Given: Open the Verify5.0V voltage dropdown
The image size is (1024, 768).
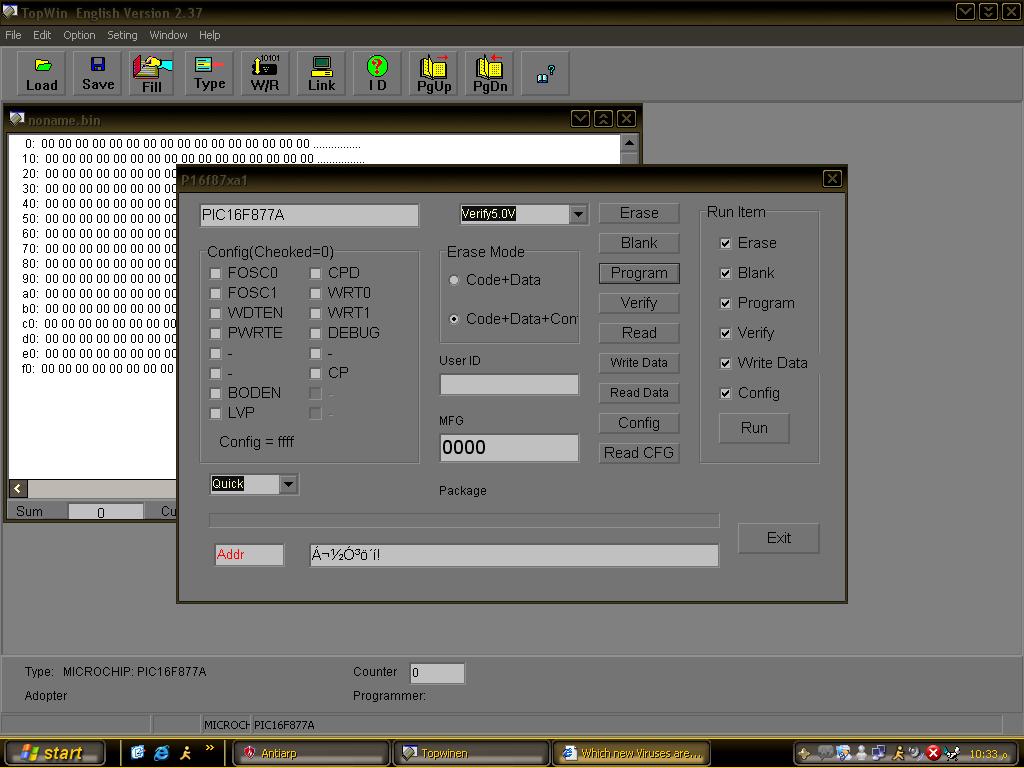Looking at the screenshot, I should point(578,214).
